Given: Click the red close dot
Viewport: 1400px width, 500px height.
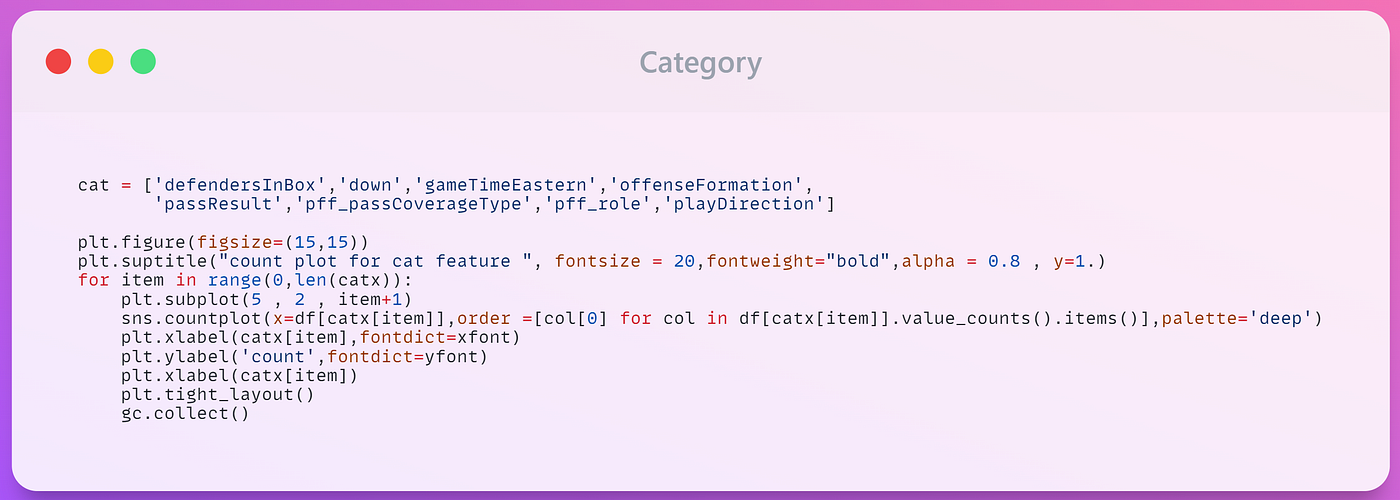Looking at the screenshot, I should [59, 62].
